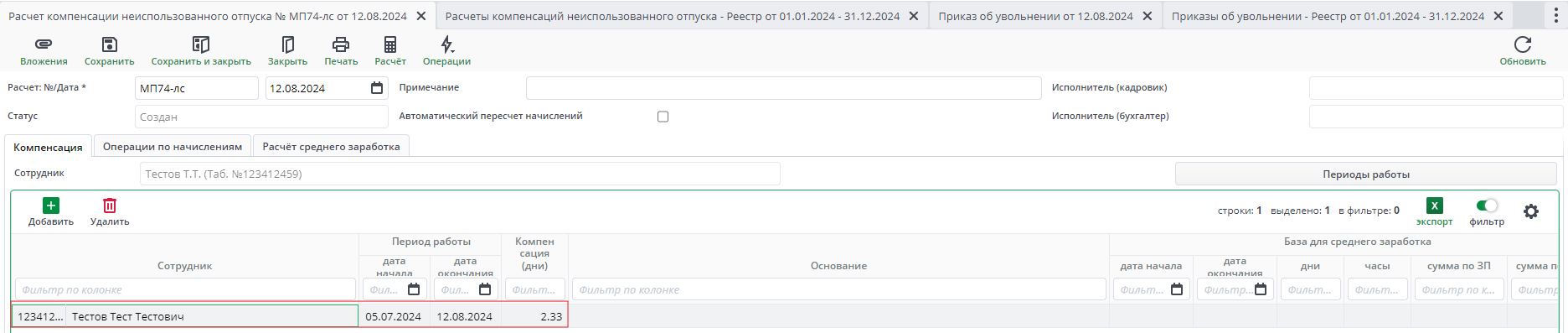Open the three-dot tabs menu
Screen dimensions: 1568x333
[1555, 16]
